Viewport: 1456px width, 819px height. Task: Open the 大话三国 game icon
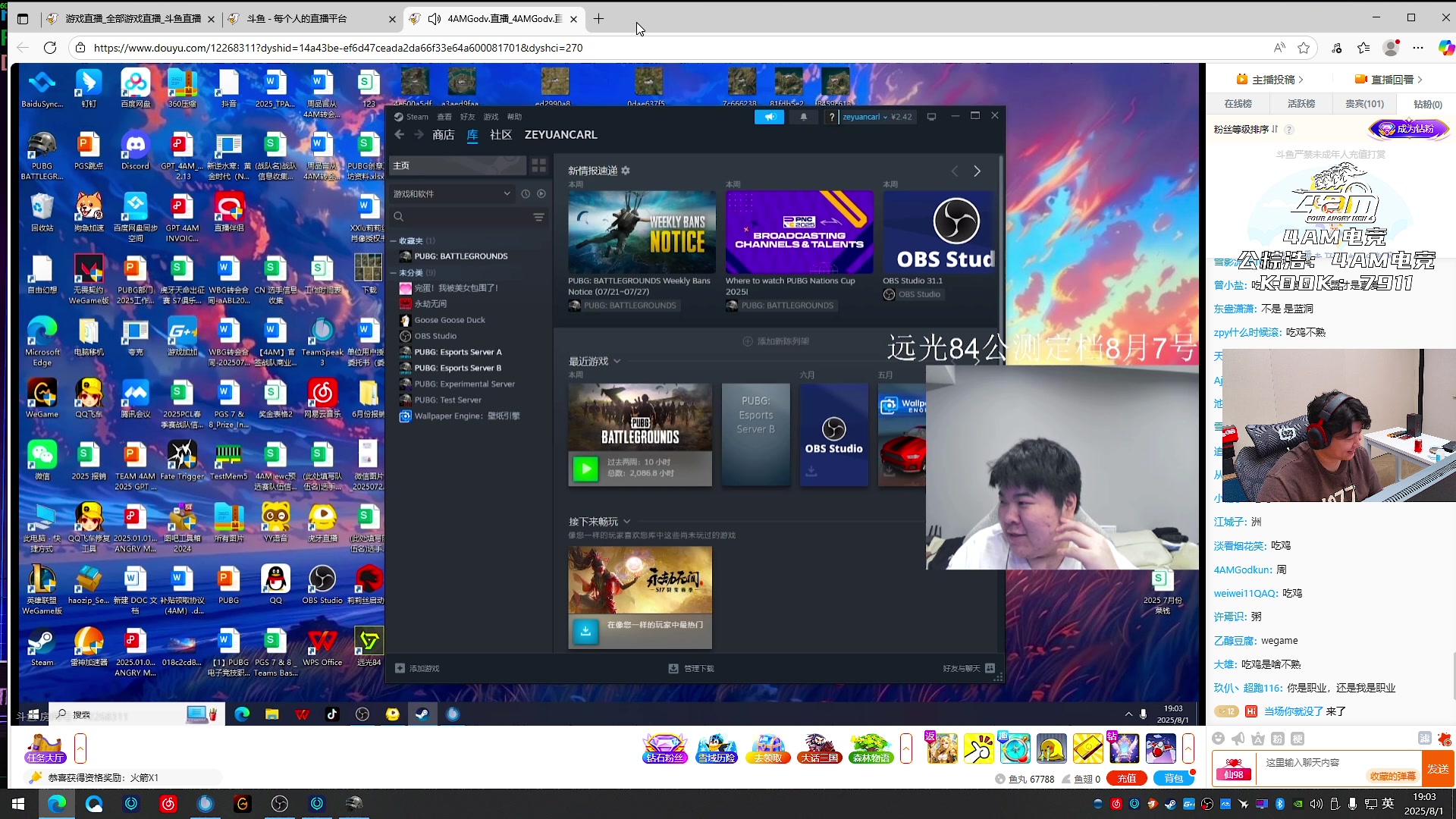coord(820,748)
